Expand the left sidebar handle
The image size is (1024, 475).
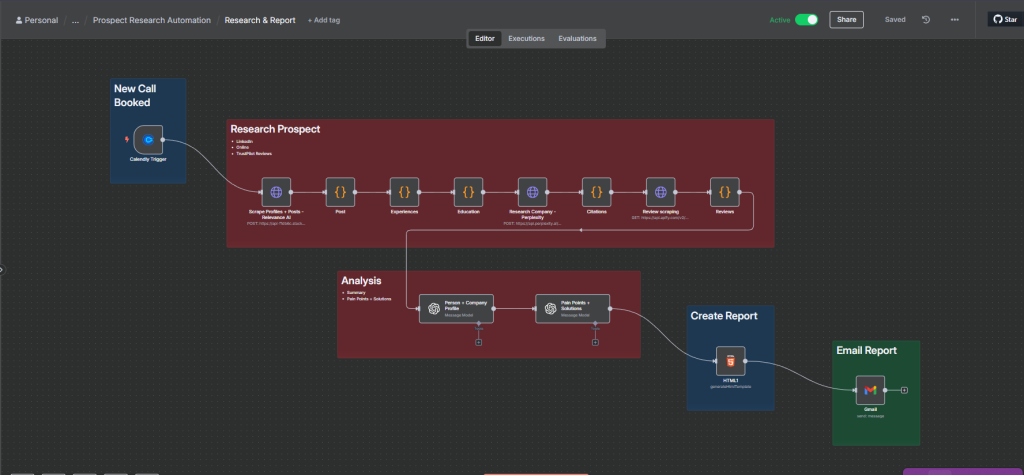pyautogui.click(x=2, y=268)
